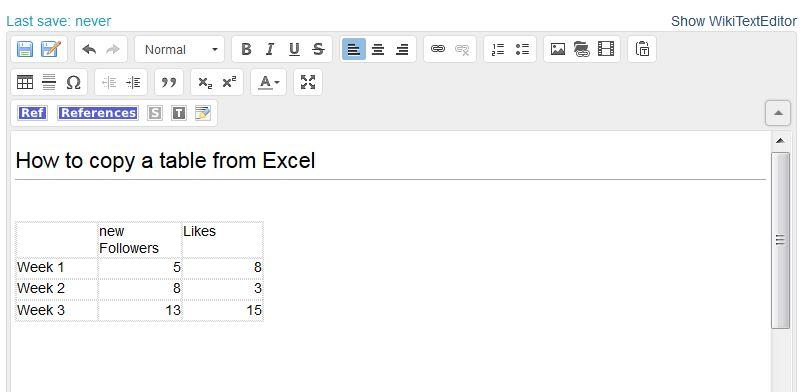Select align center

click(x=378, y=49)
